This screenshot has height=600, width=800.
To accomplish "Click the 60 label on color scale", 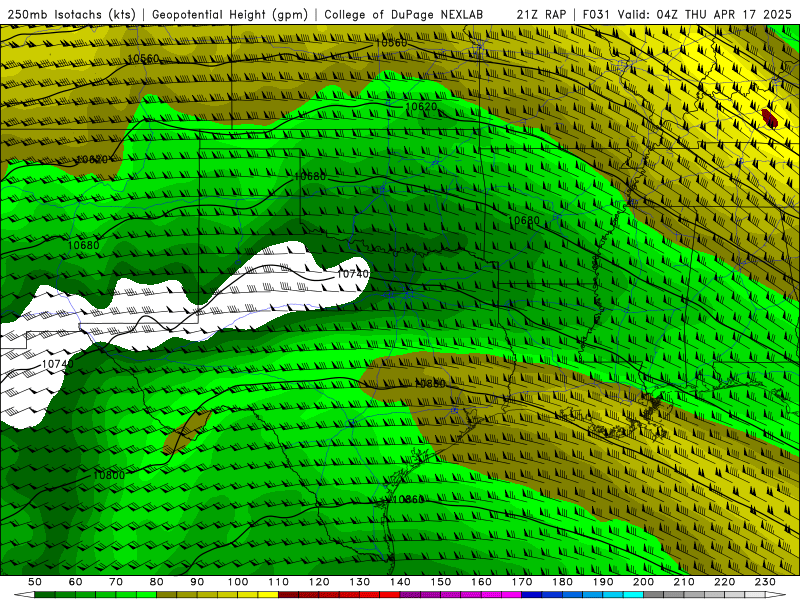I will [75, 582].
